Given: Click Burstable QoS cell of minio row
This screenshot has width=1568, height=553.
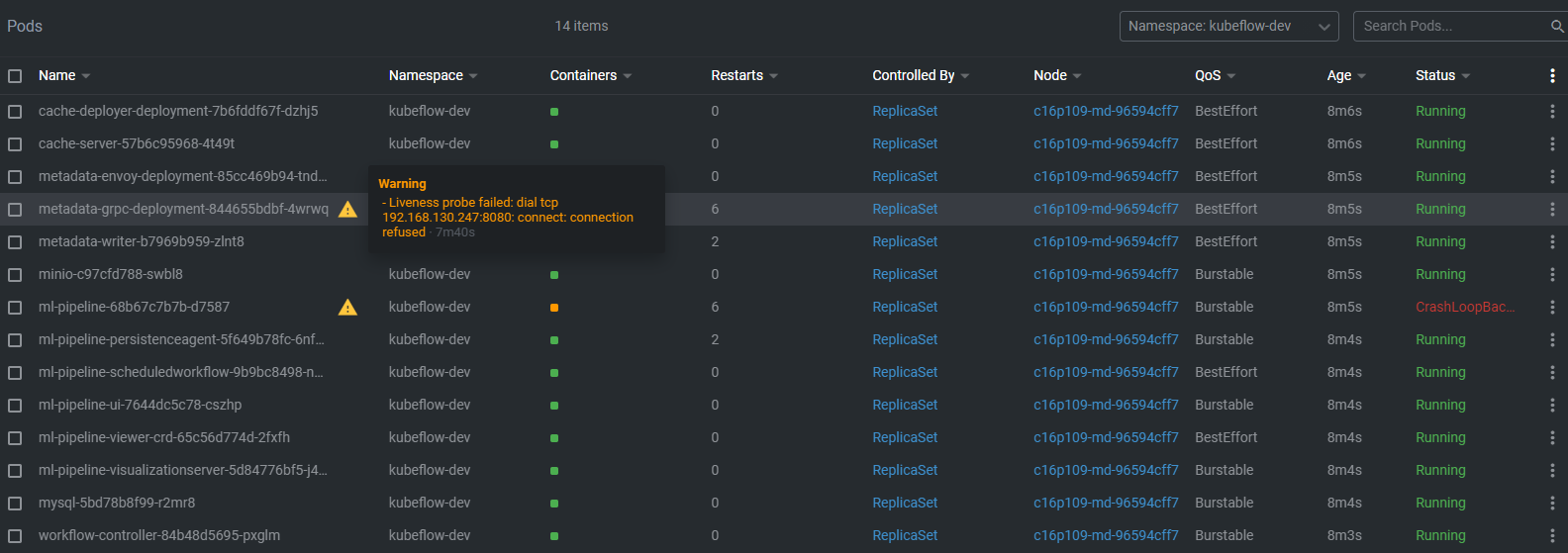Looking at the screenshot, I should click(x=1225, y=275).
